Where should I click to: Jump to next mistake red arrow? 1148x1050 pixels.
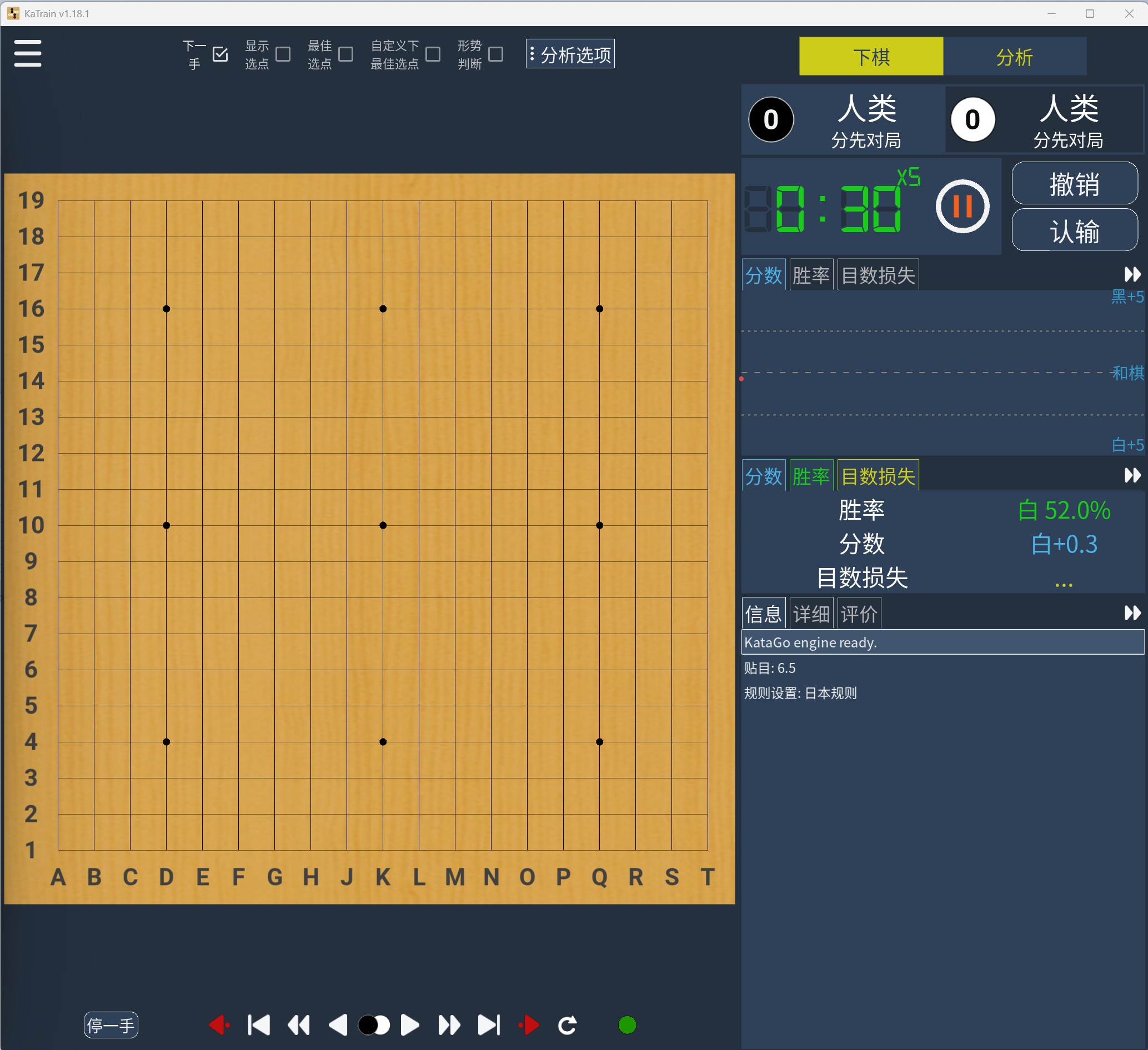pos(529,1026)
